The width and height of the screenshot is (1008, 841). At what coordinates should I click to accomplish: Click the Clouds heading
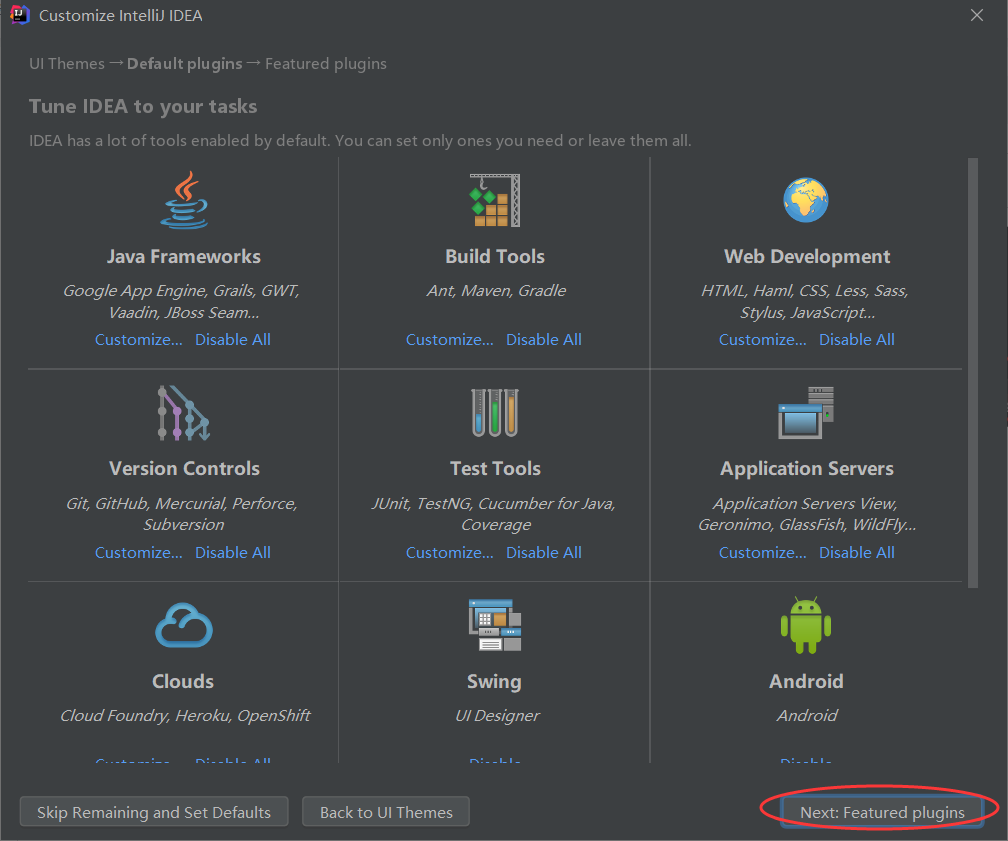183,681
